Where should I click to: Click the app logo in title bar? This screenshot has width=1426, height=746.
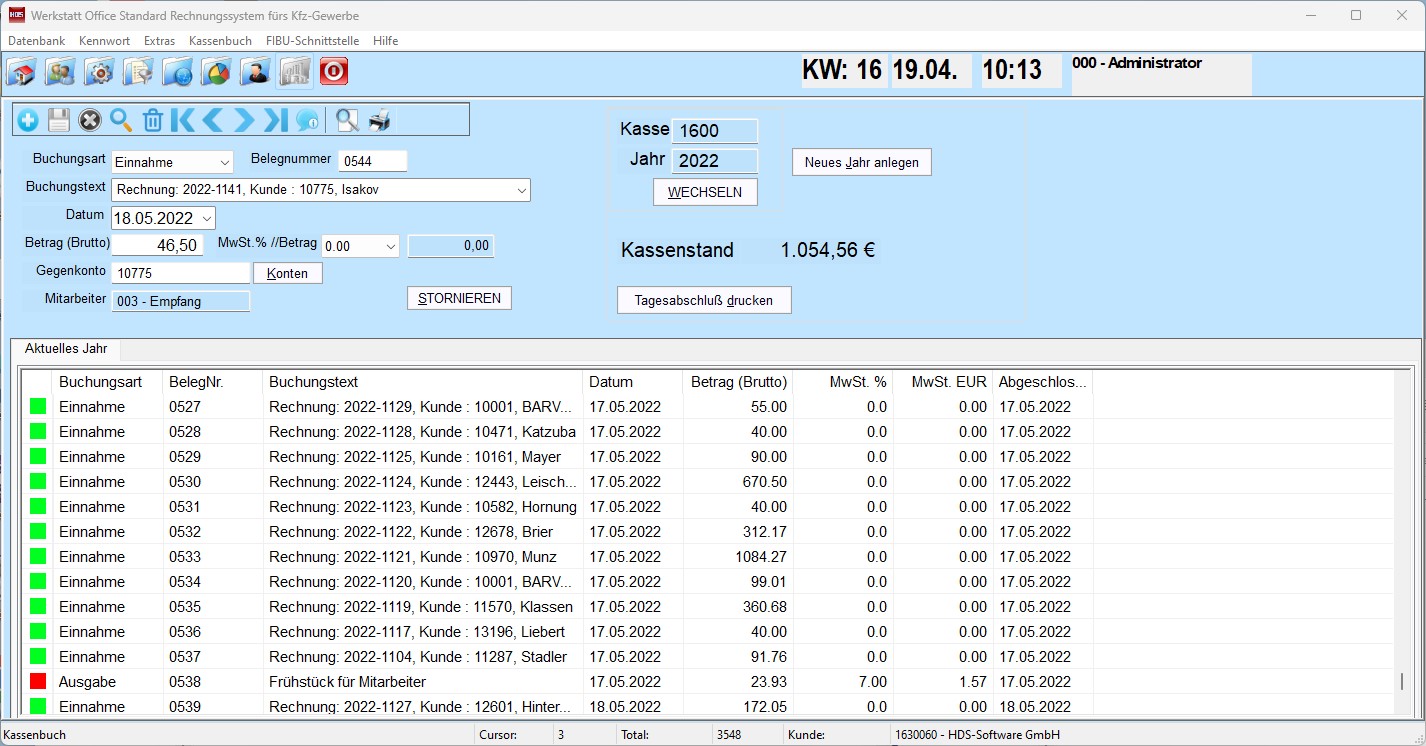pos(16,15)
